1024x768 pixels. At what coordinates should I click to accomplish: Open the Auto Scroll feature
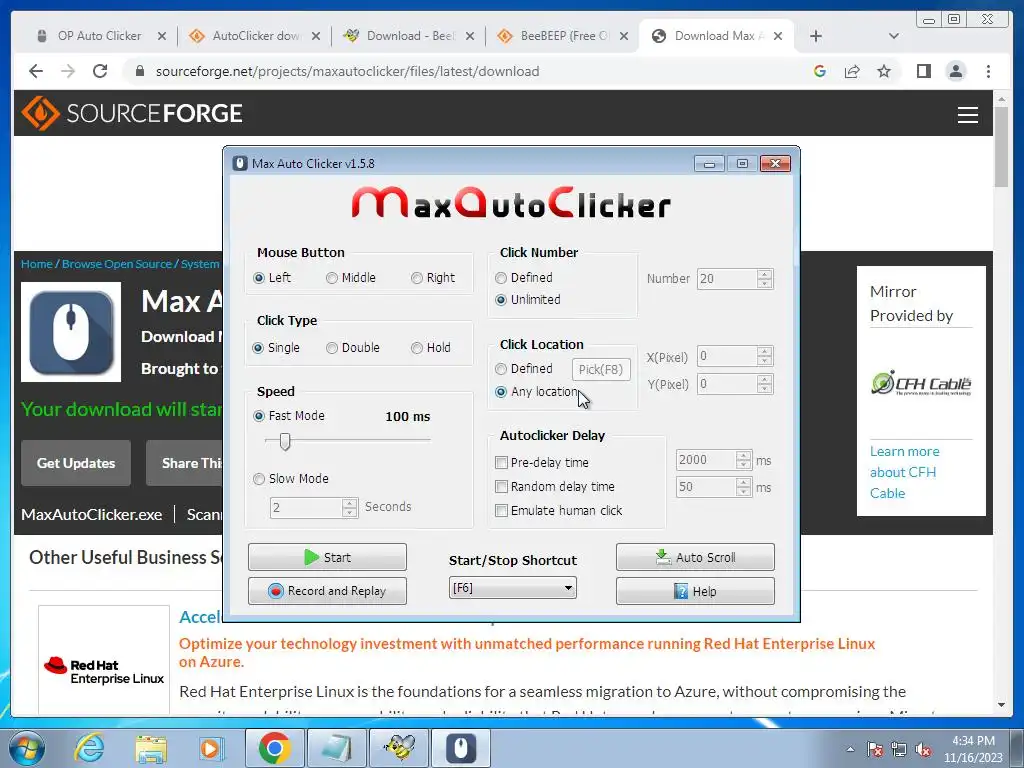[696, 557]
